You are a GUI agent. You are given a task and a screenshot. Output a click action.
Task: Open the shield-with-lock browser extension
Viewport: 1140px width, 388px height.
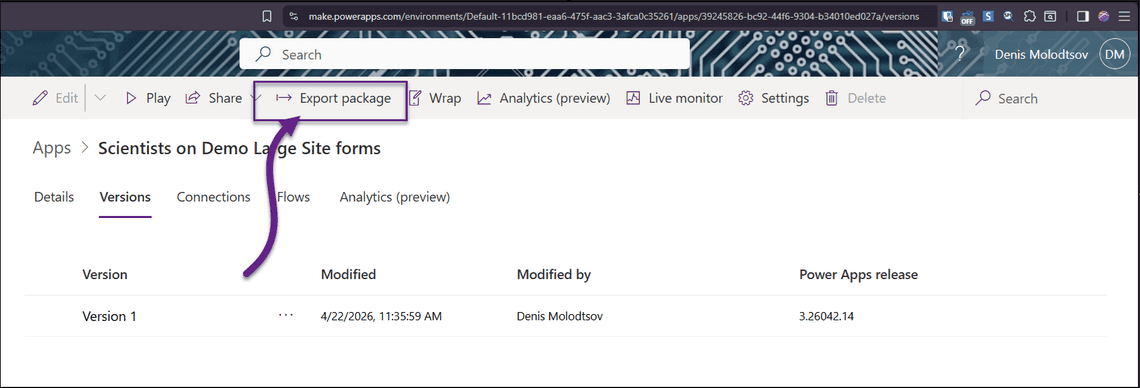[x=948, y=16]
